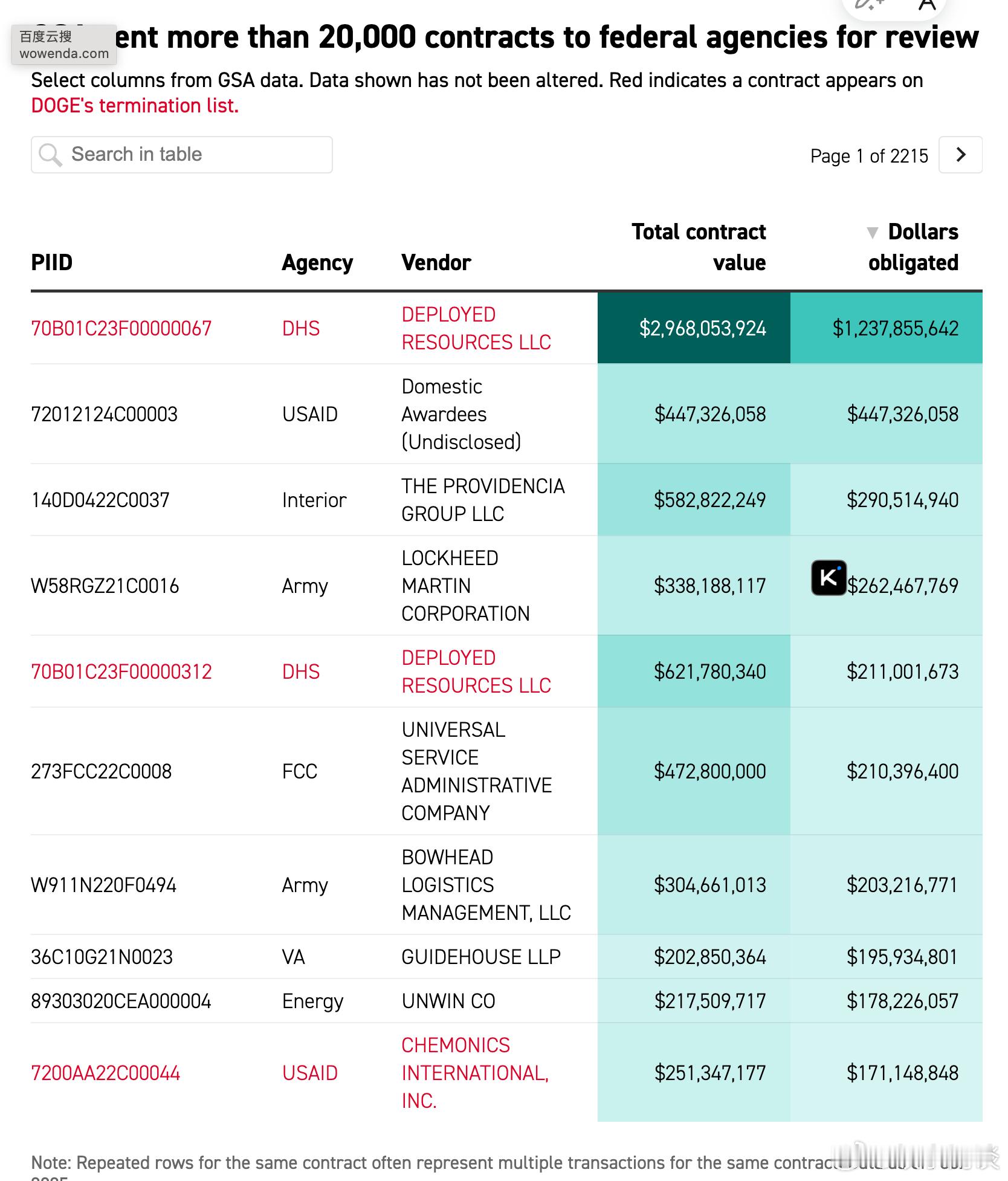1008x1181 pixels.
Task: Go to next page with chevron arrow
Action: click(960, 155)
